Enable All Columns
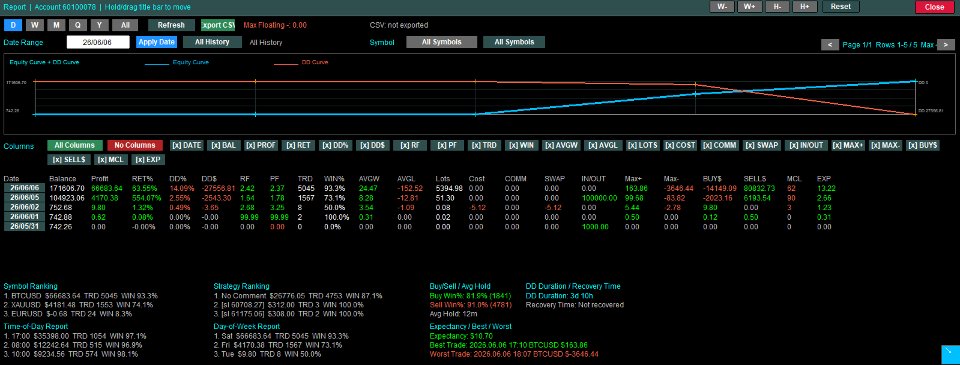 pyautogui.click(x=75, y=146)
